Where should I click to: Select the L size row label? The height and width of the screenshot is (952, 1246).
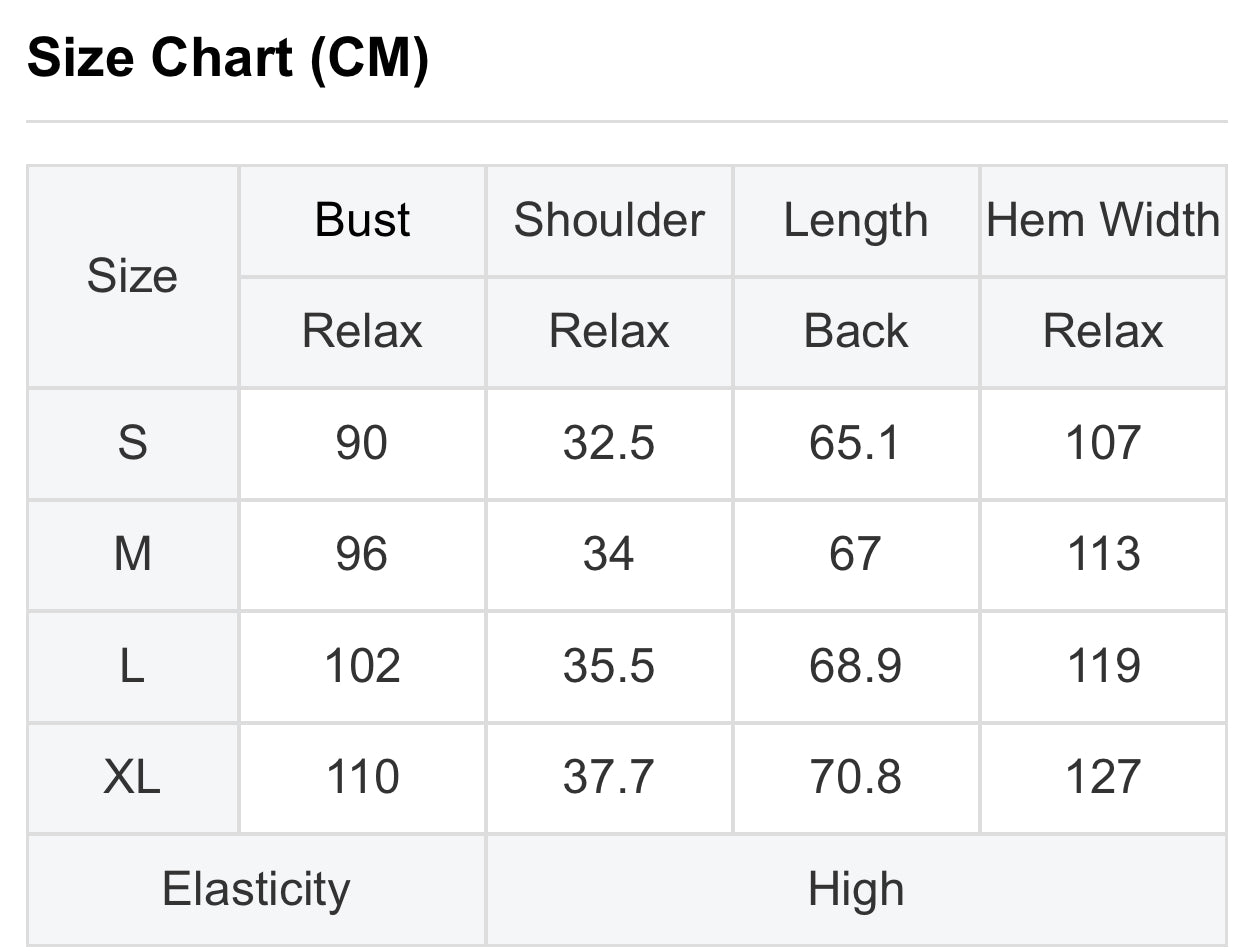[132, 666]
